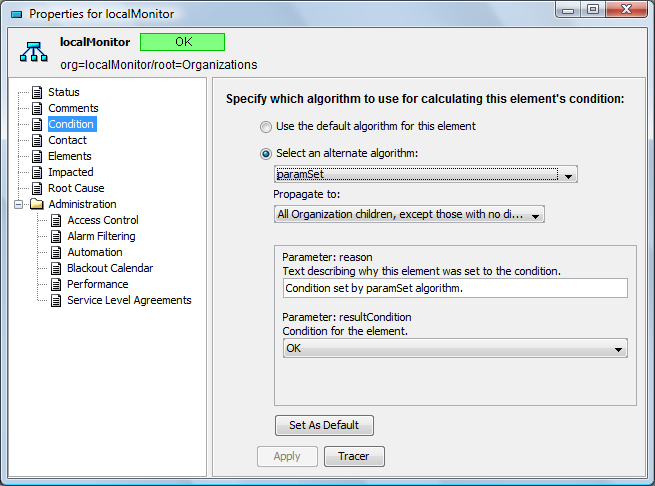Click the green OK status indicator
655x486 pixels.
pos(183,42)
